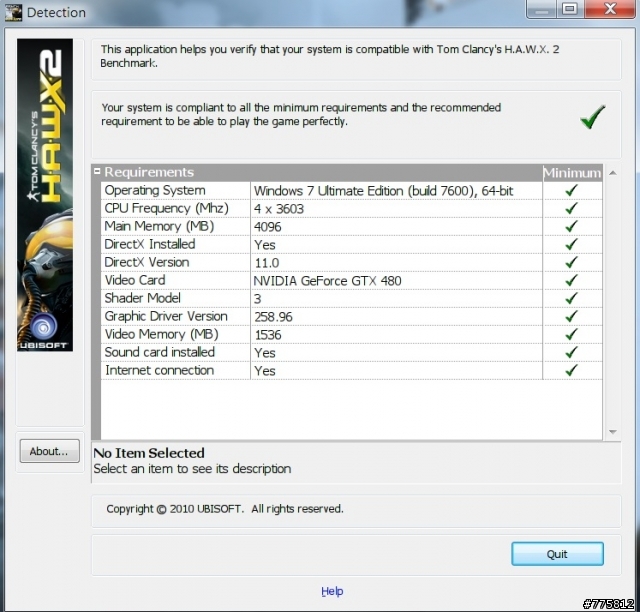Click the large green compliance checkmark
This screenshot has height=612, width=640.
592,117
